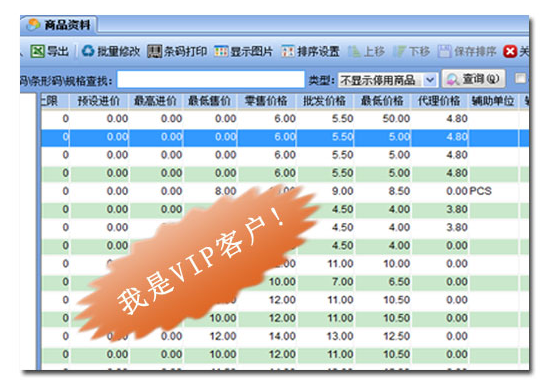The width and height of the screenshot is (540, 380).
Task: Click the 4.80 cell in highlighted row
Action: click(x=457, y=137)
